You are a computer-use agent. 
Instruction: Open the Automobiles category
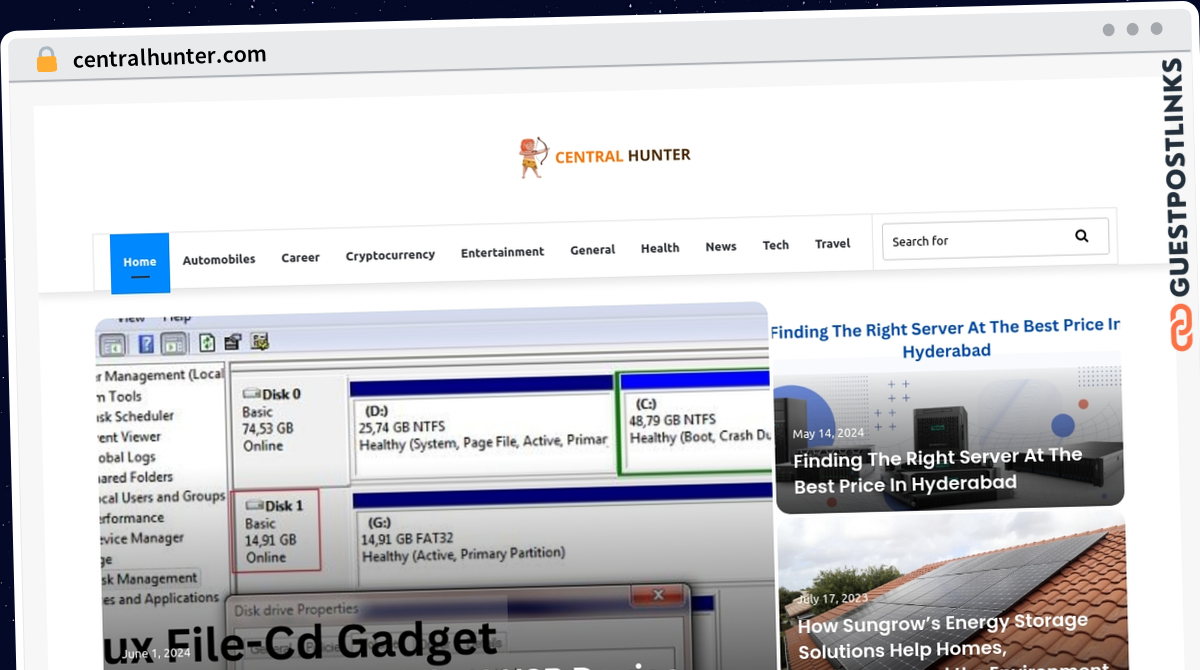click(219, 259)
